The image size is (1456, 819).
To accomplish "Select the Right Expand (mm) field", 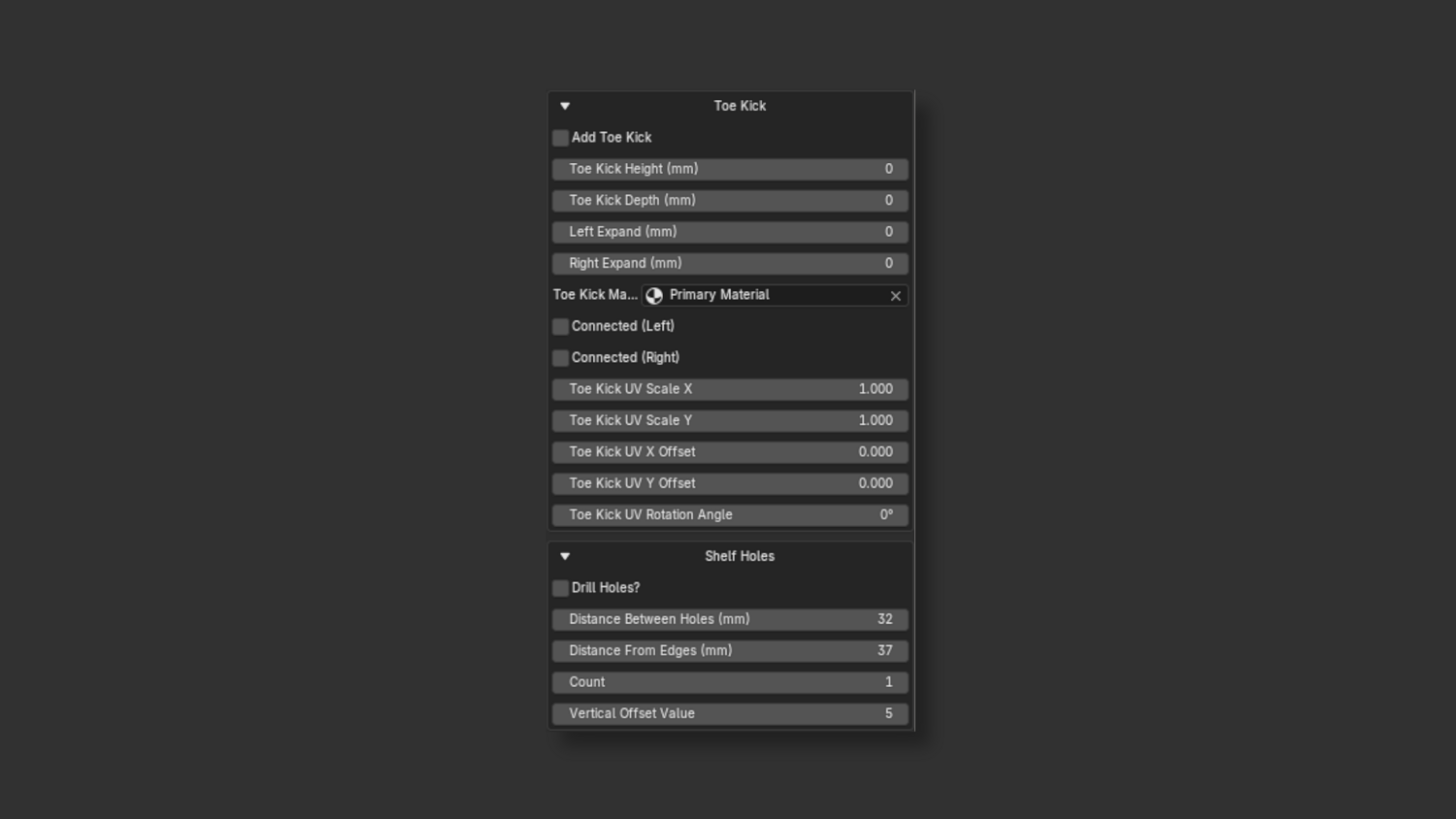I will (x=730, y=263).
